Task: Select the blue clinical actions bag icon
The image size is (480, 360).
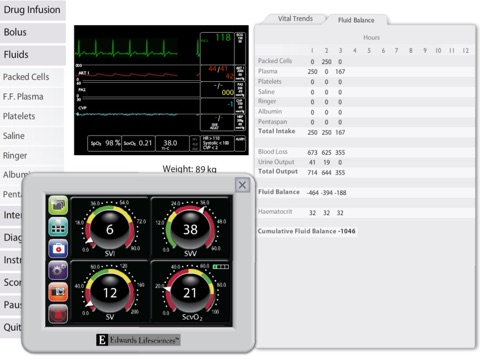Action: pos(58,249)
